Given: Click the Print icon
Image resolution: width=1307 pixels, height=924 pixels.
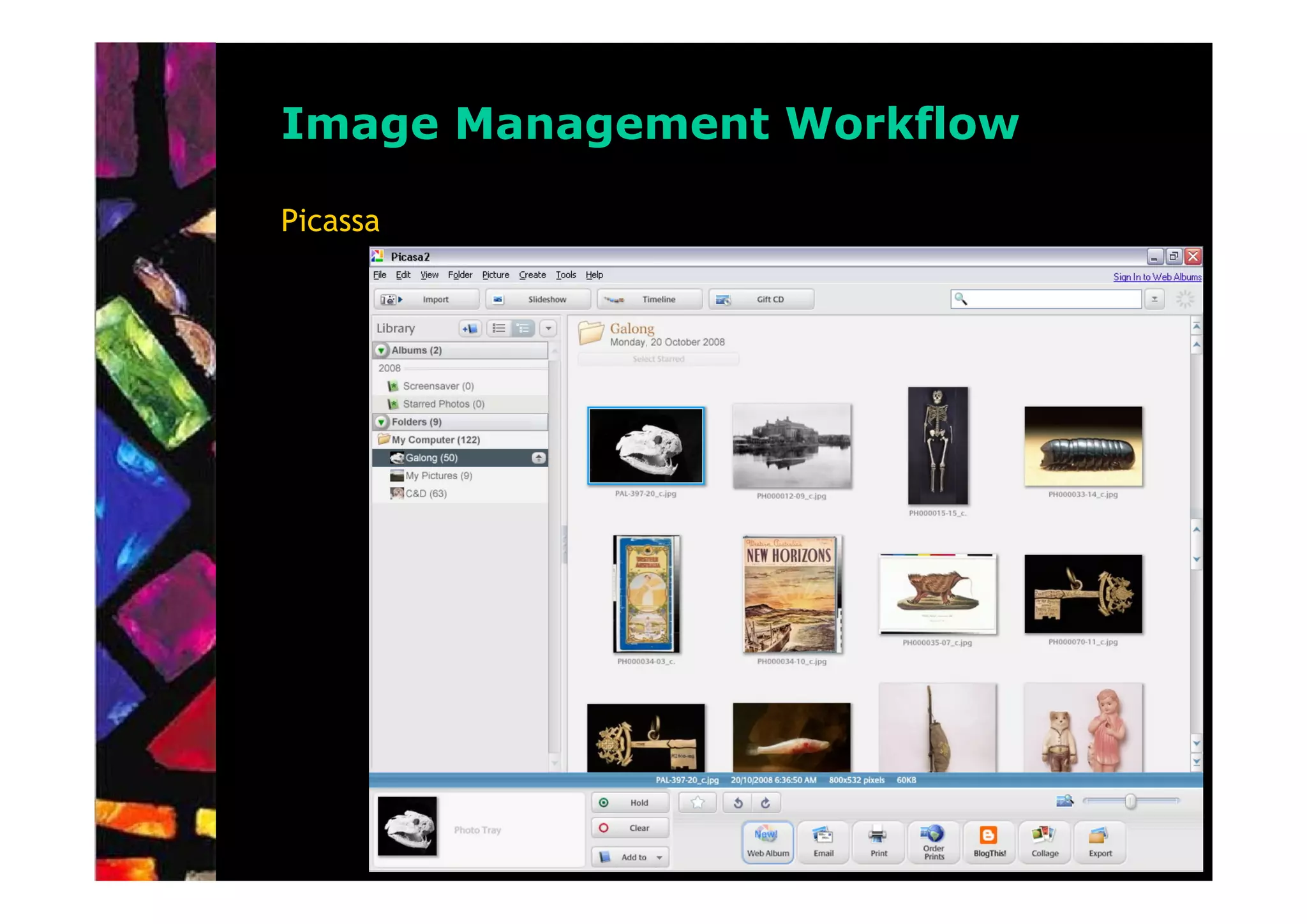Looking at the screenshot, I should [879, 842].
